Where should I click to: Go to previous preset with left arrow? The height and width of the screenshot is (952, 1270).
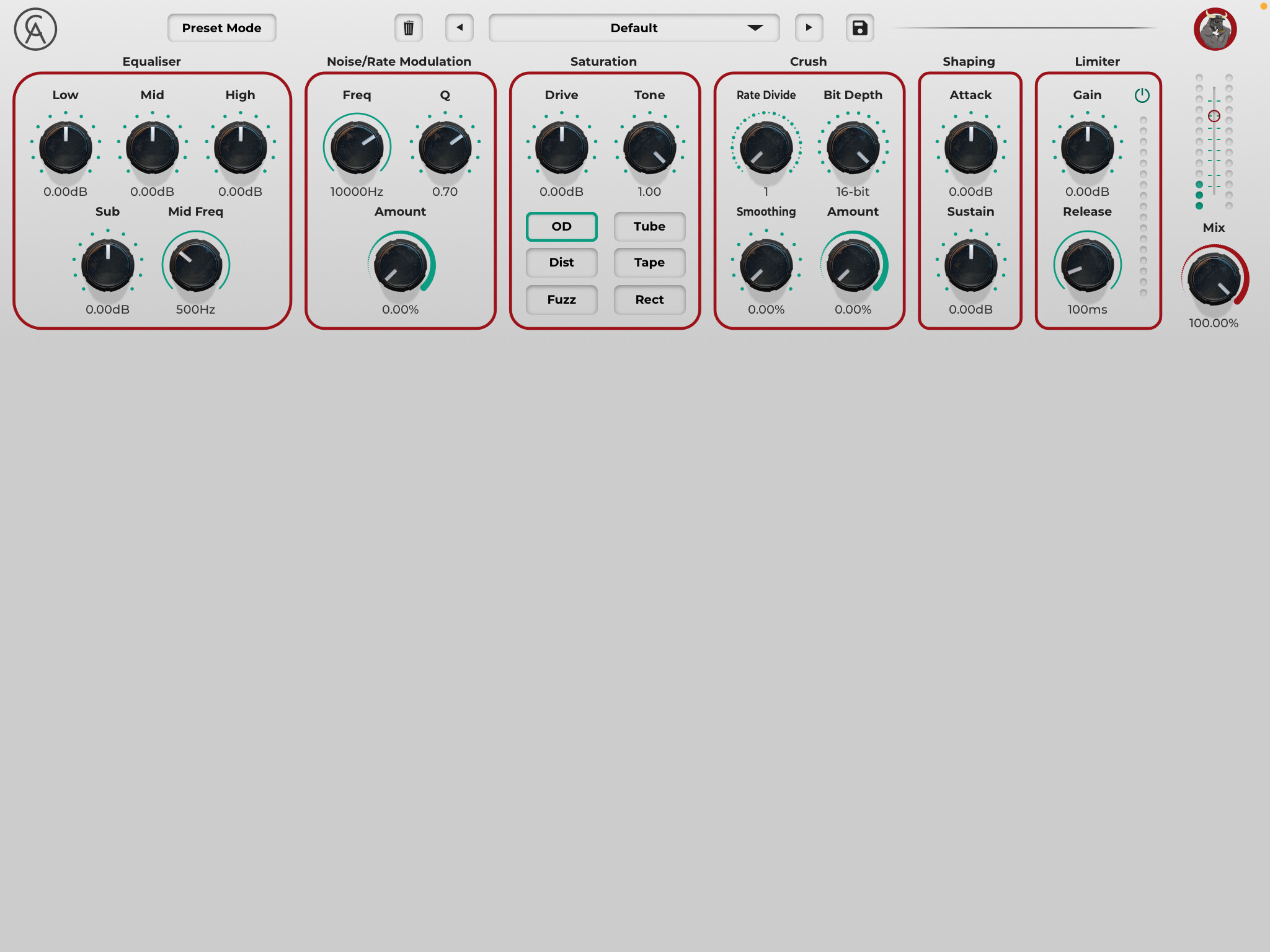pos(460,28)
